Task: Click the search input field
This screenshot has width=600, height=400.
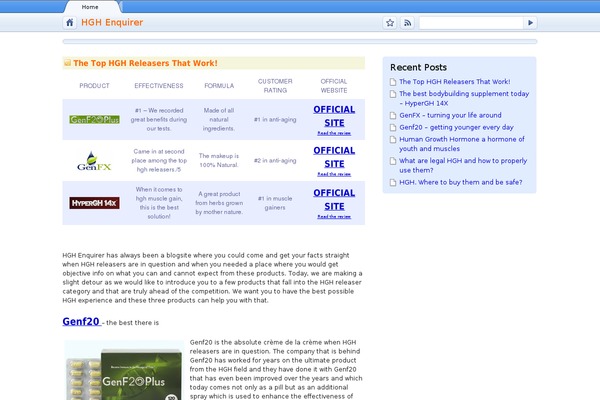Action: point(471,23)
